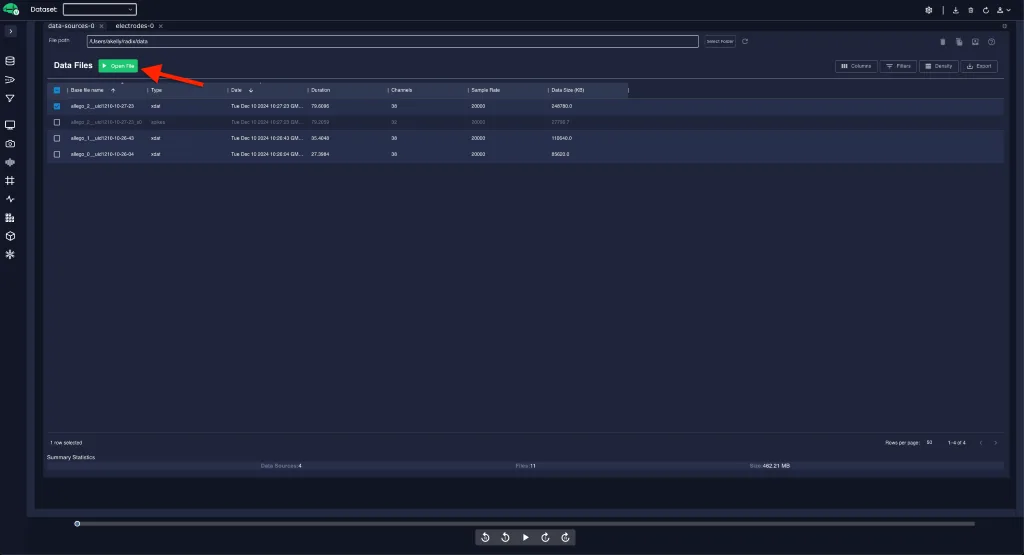Open the Columns options

pos(856,66)
